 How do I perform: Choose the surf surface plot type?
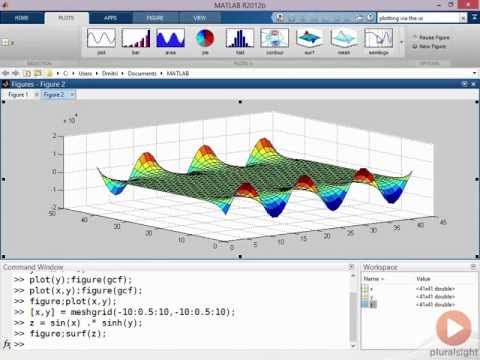(309, 42)
